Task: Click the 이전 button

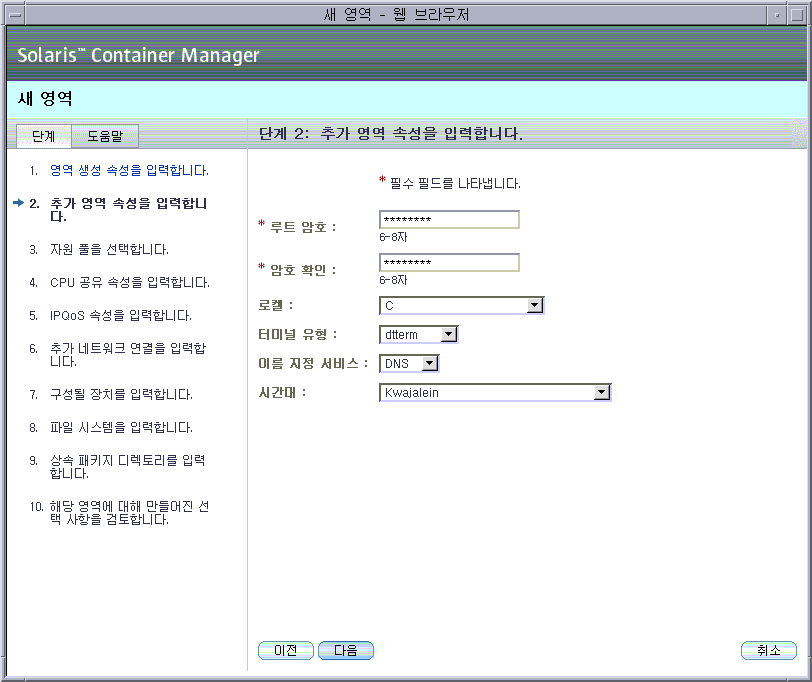Action: click(286, 650)
